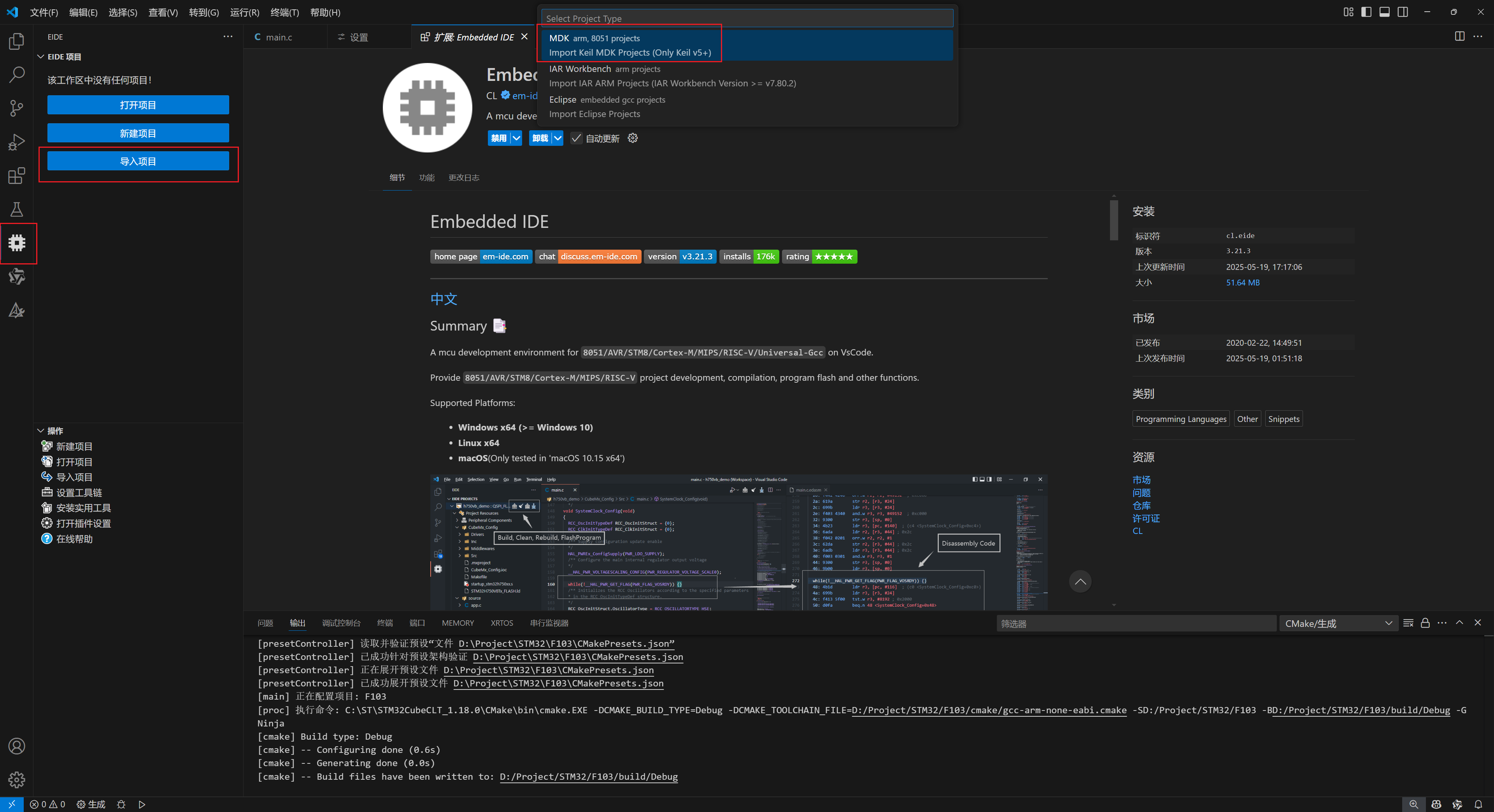Open customize layout button
Image resolution: width=1494 pixels, height=812 pixels.
coord(1348,12)
